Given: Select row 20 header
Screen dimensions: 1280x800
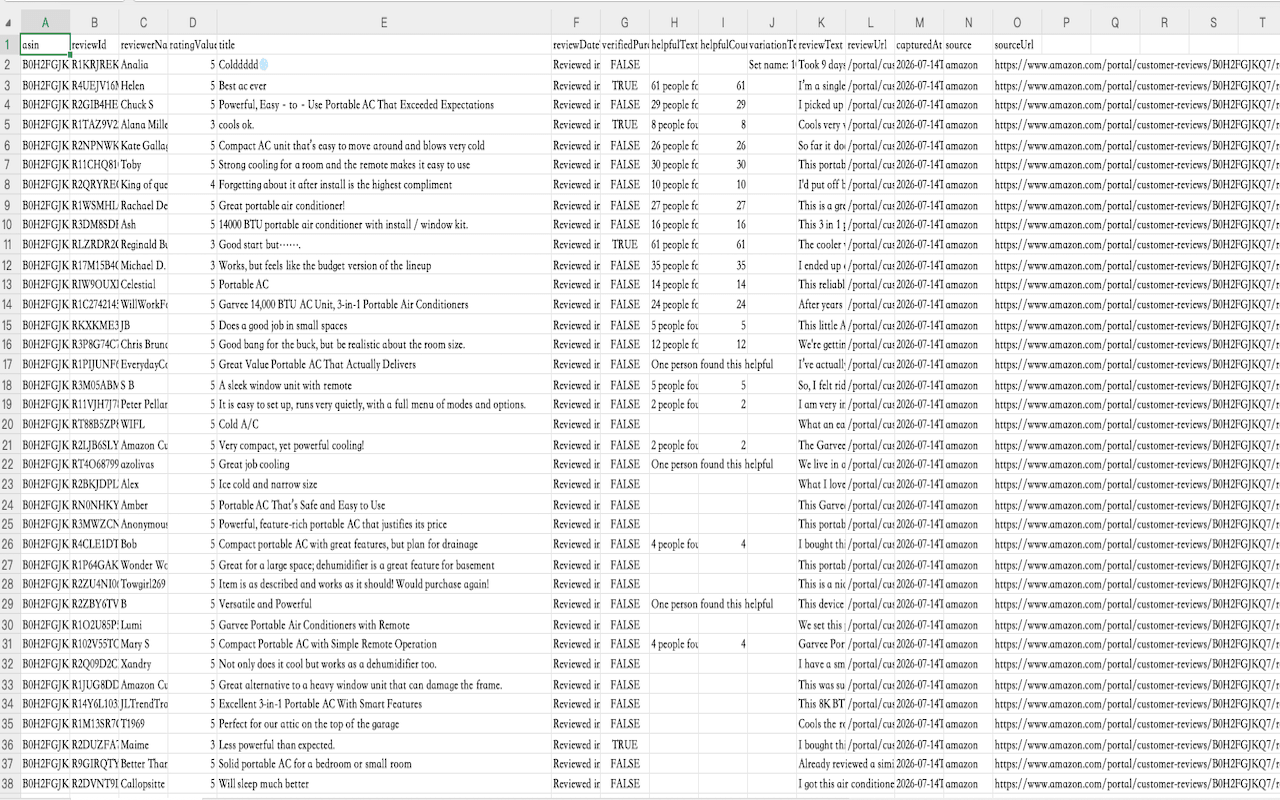Looking at the screenshot, I should 9,424.
